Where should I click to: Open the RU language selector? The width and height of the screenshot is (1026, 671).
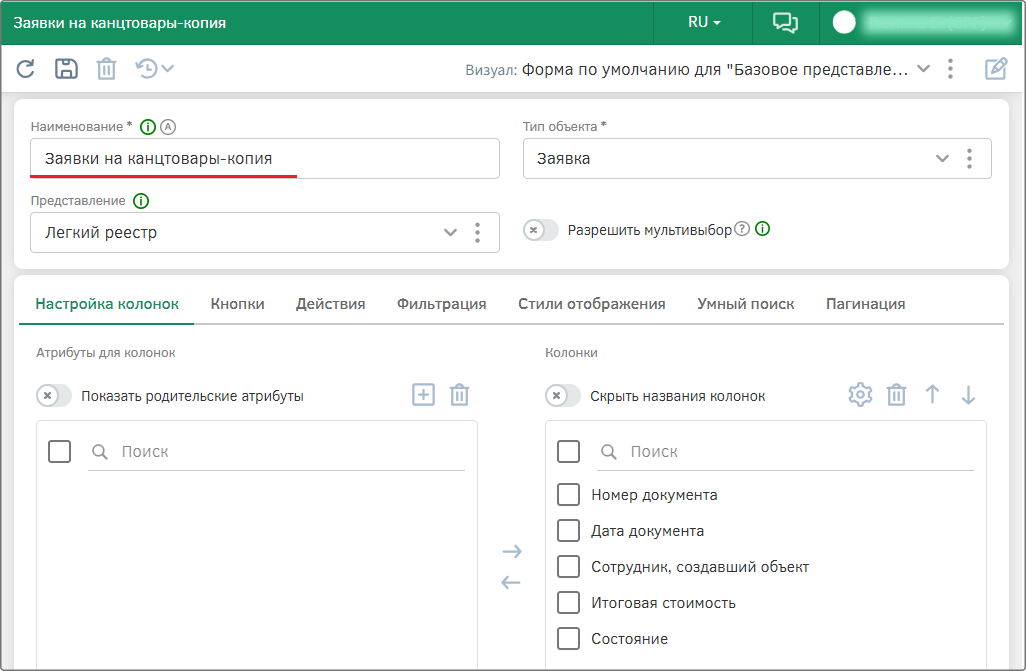[x=704, y=22]
